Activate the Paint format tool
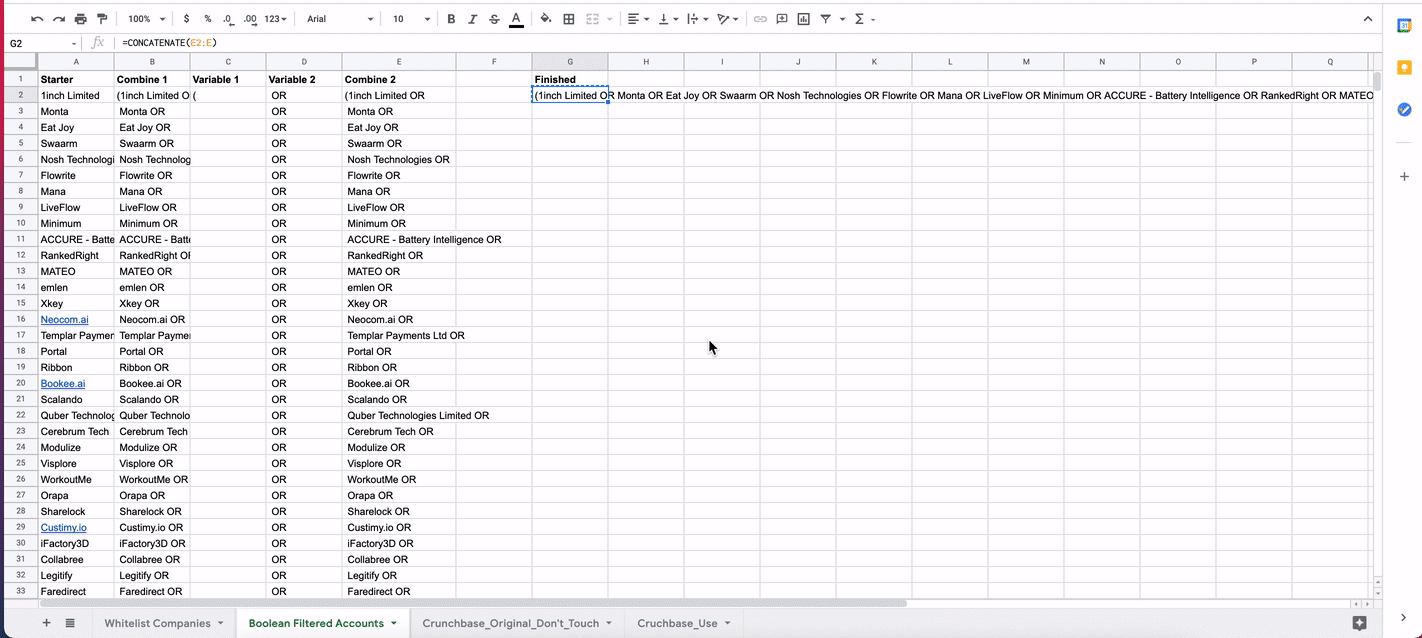Image resolution: width=1422 pixels, height=638 pixels. pos(101,19)
